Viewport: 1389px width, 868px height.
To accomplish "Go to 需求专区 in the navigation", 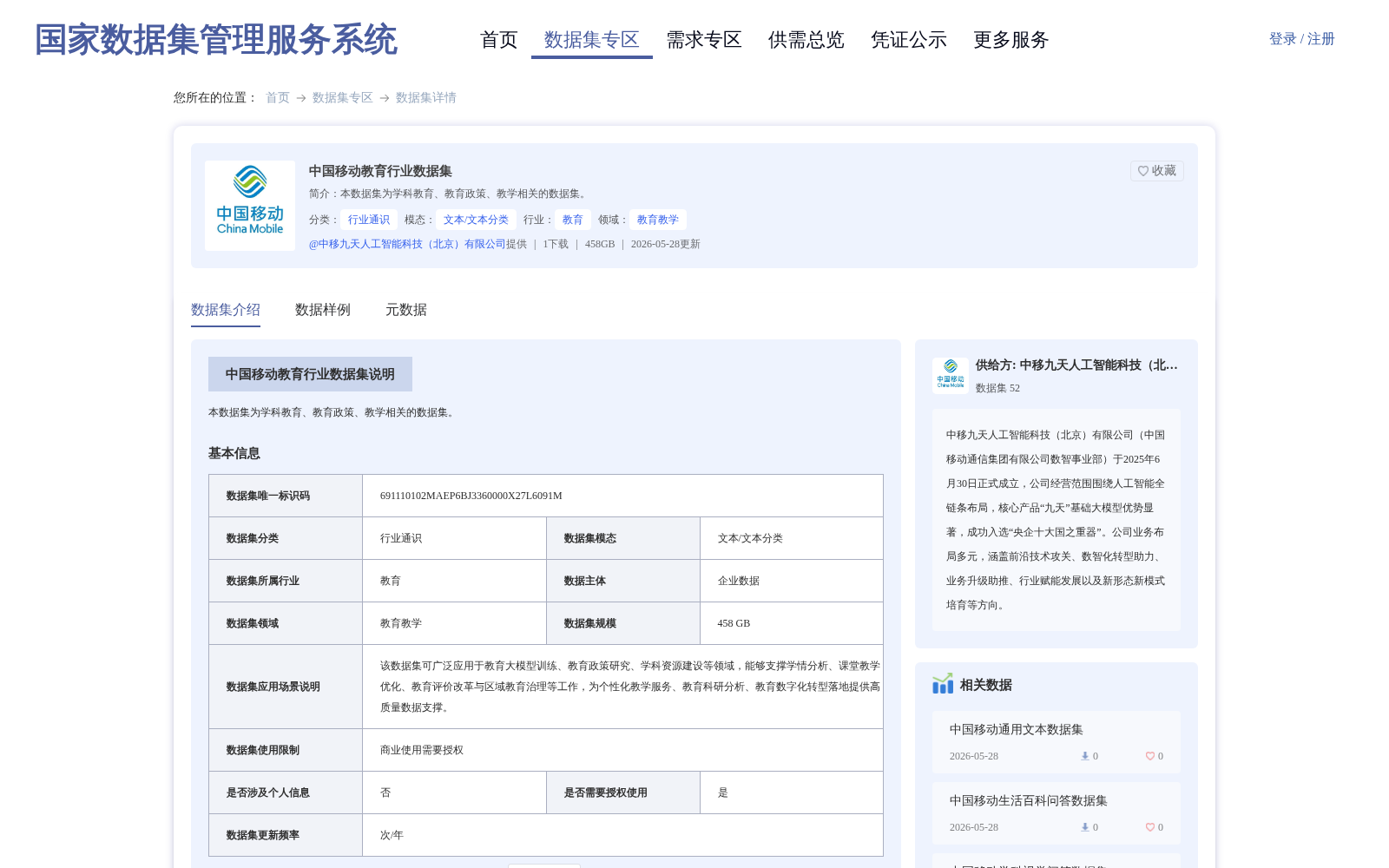I will click(704, 40).
